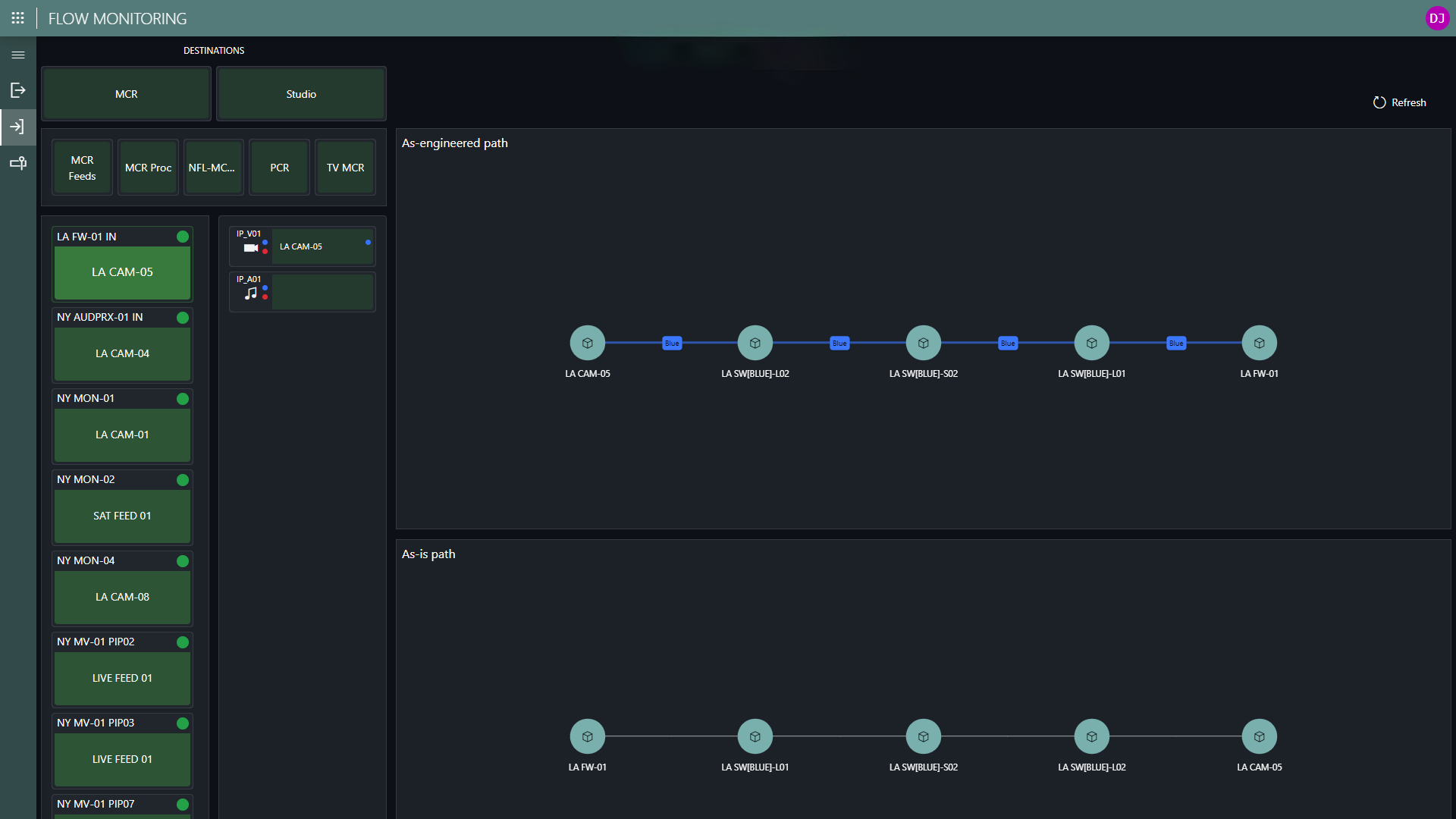This screenshot has width=1456, height=819.
Task: Select the Studio destination group
Action: 301,94
